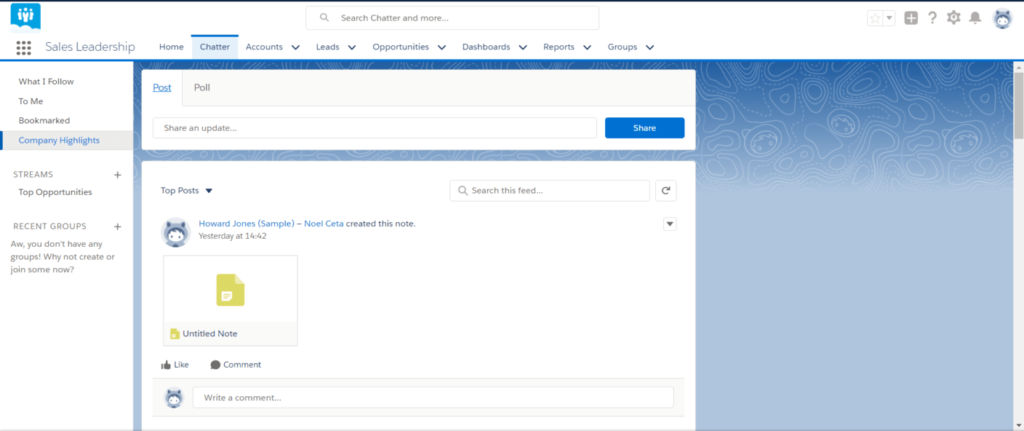Open the App Launcher grid icon

[24, 47]
